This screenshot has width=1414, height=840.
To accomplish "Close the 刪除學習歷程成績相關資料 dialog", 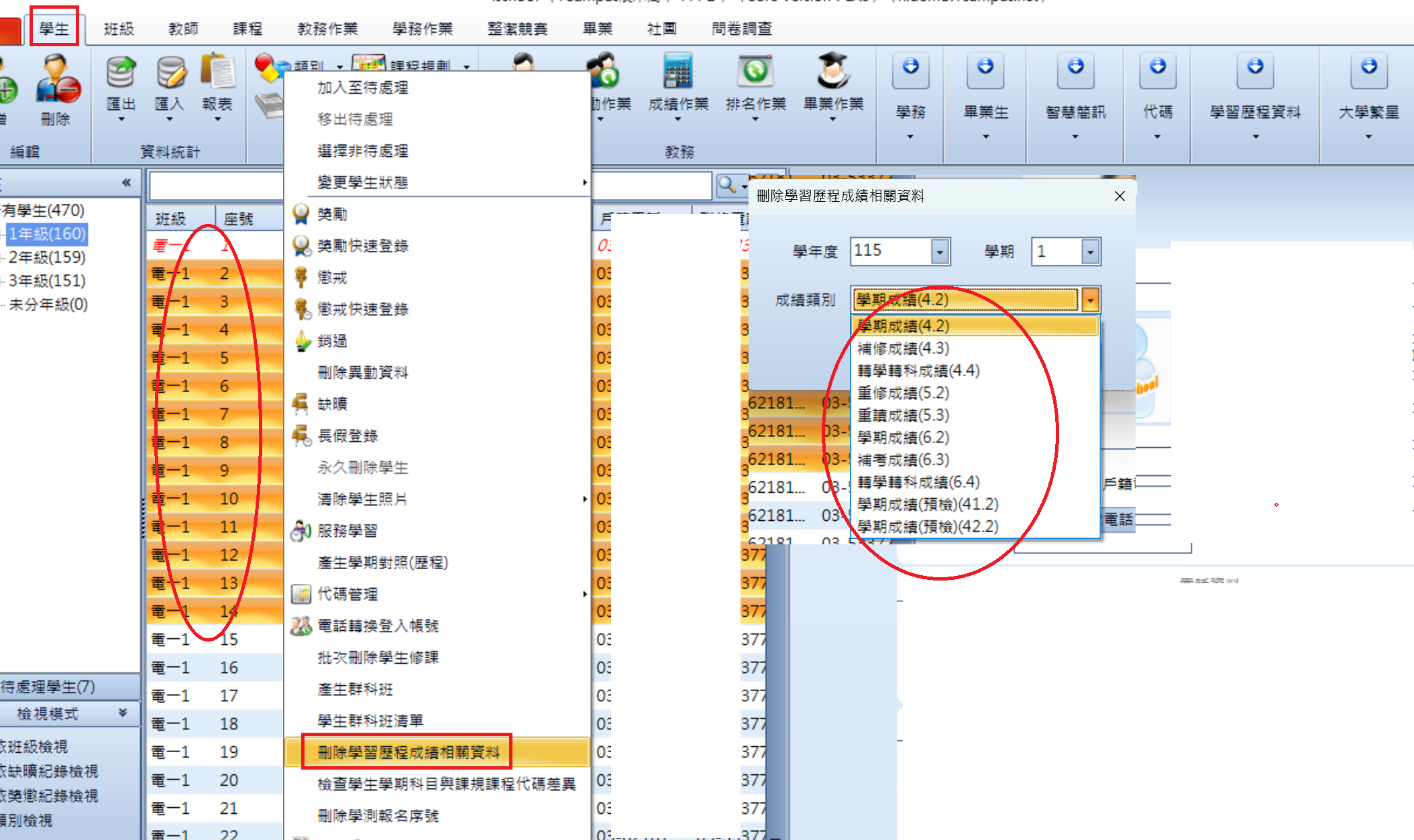I will point(1120,196).
